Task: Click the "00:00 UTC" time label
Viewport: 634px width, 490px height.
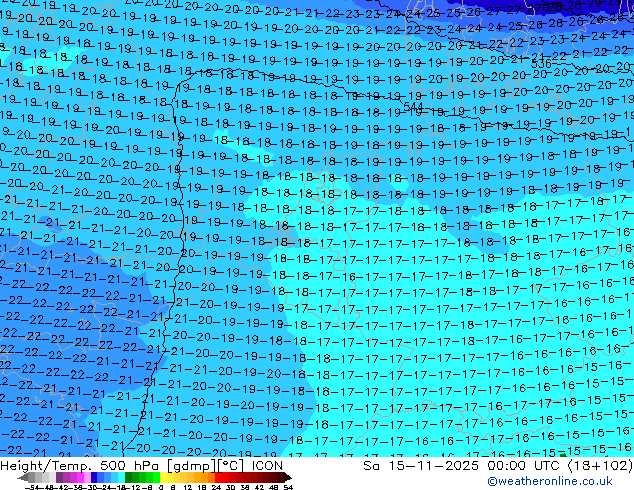Action: (525, 466)
